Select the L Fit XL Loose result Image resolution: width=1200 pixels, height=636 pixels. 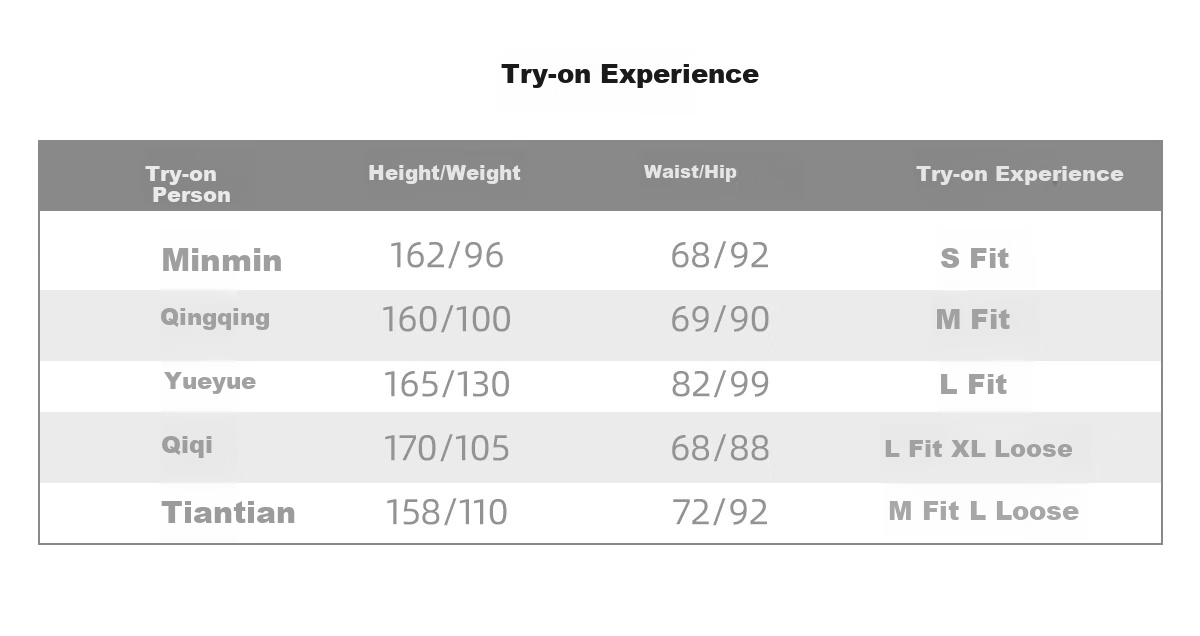tap(978, 449)
